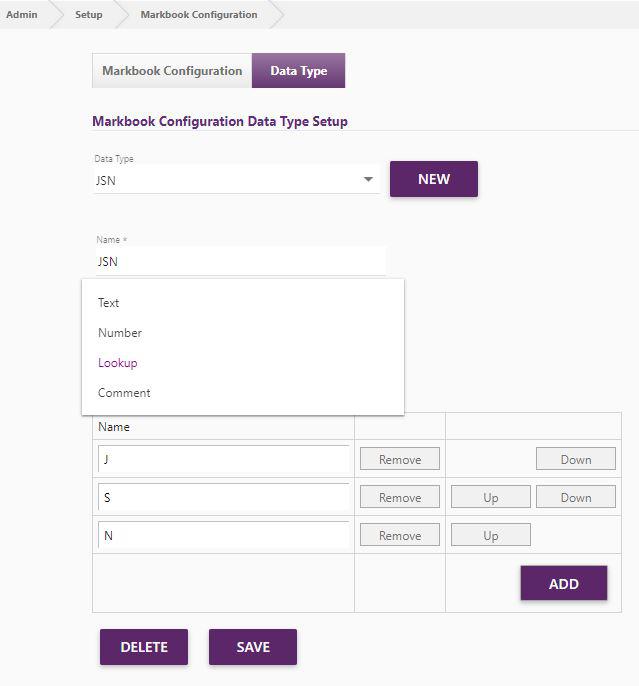Image resolution: width=639 pixels, height=686 pixels.
Task: Click ADD to add a lookup row
Action: click(564, 583)
